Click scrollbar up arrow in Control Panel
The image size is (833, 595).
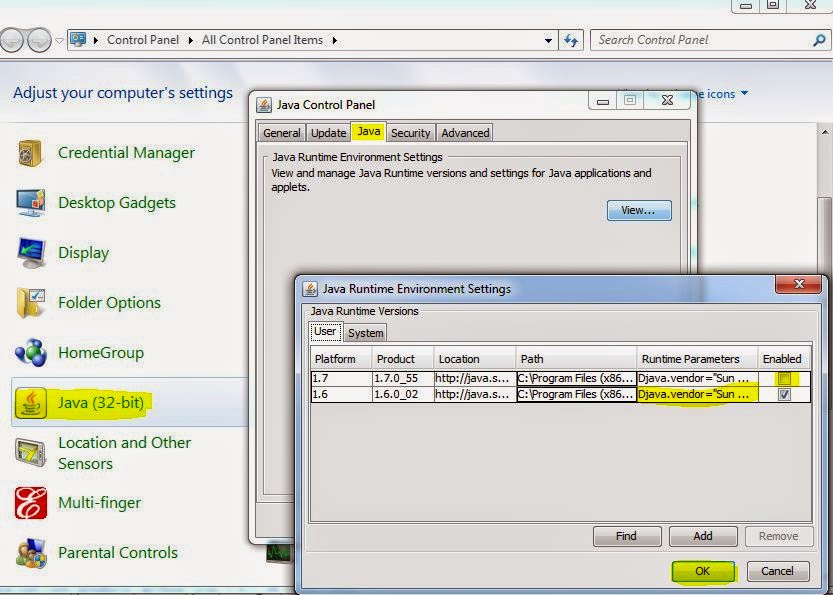click(x=824, y=131)
